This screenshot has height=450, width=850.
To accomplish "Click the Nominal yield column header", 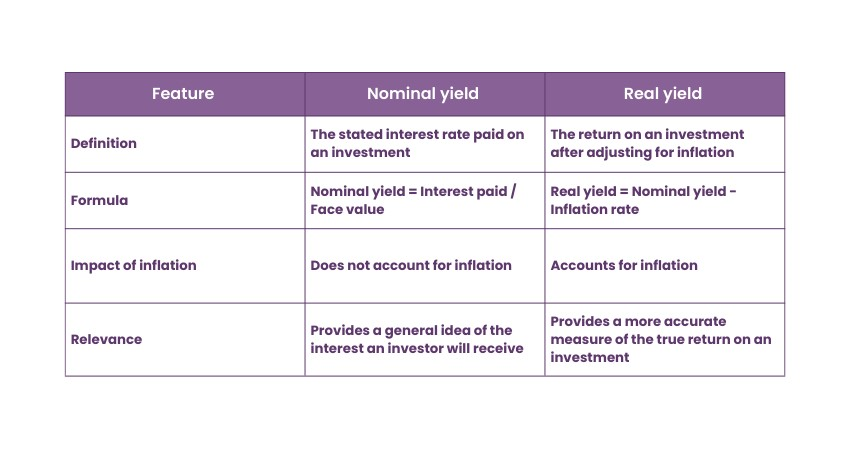I will tap(423, 94).
